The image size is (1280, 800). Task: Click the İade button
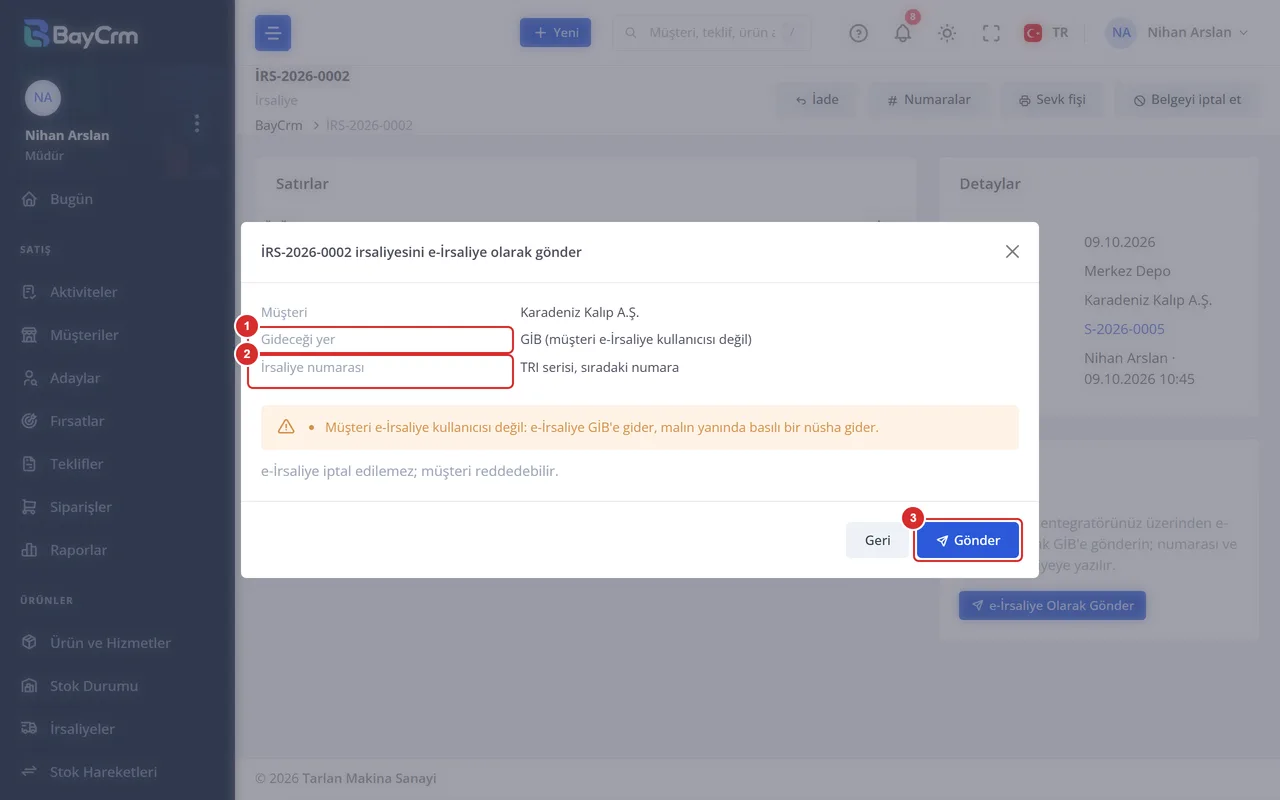pos(817,100)
